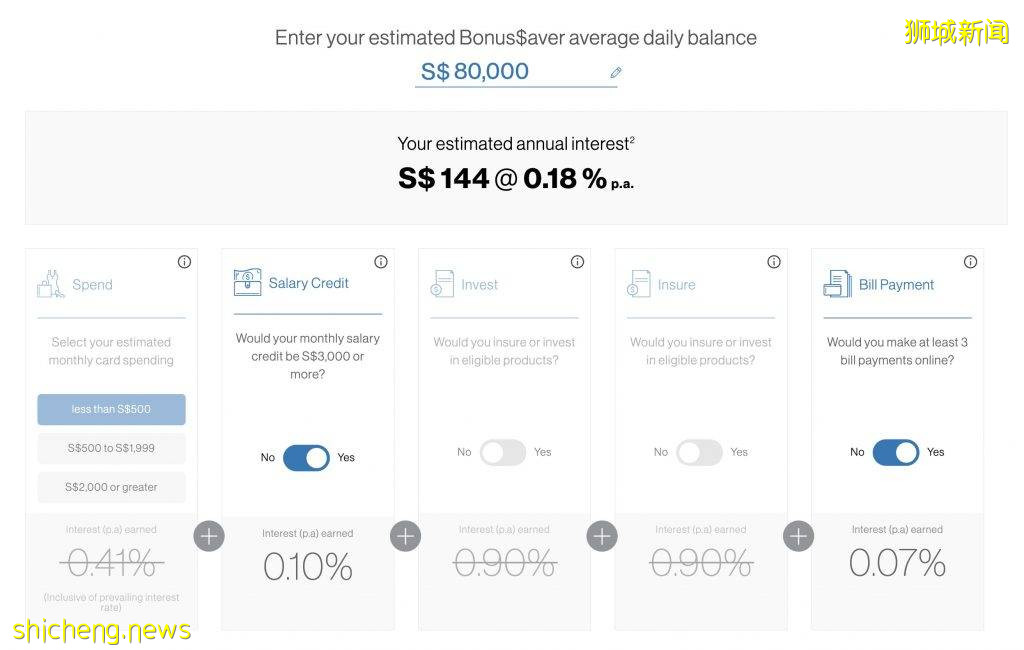Open the Invest card info icon
The image size is (1024, 650).
click(x=577, y=262)
